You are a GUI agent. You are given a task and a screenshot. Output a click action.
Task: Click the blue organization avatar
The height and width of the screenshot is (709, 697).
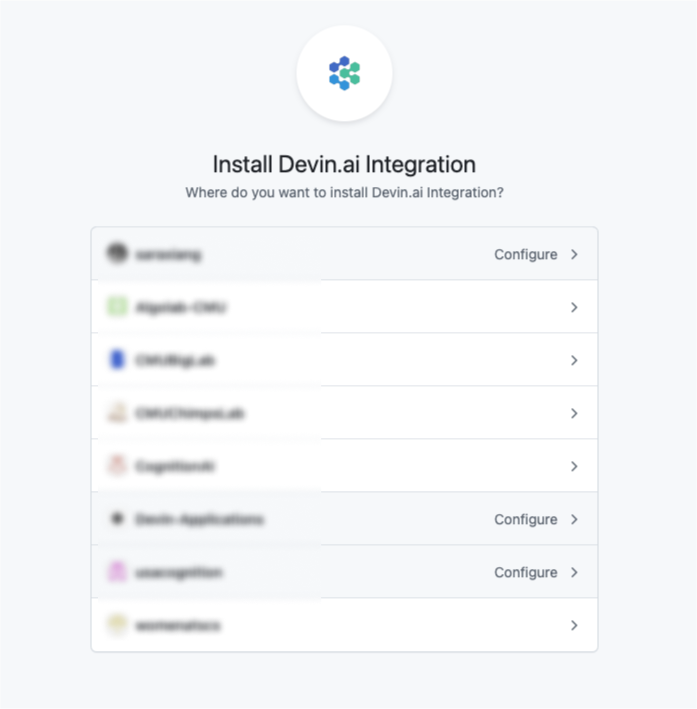[117, 359]
